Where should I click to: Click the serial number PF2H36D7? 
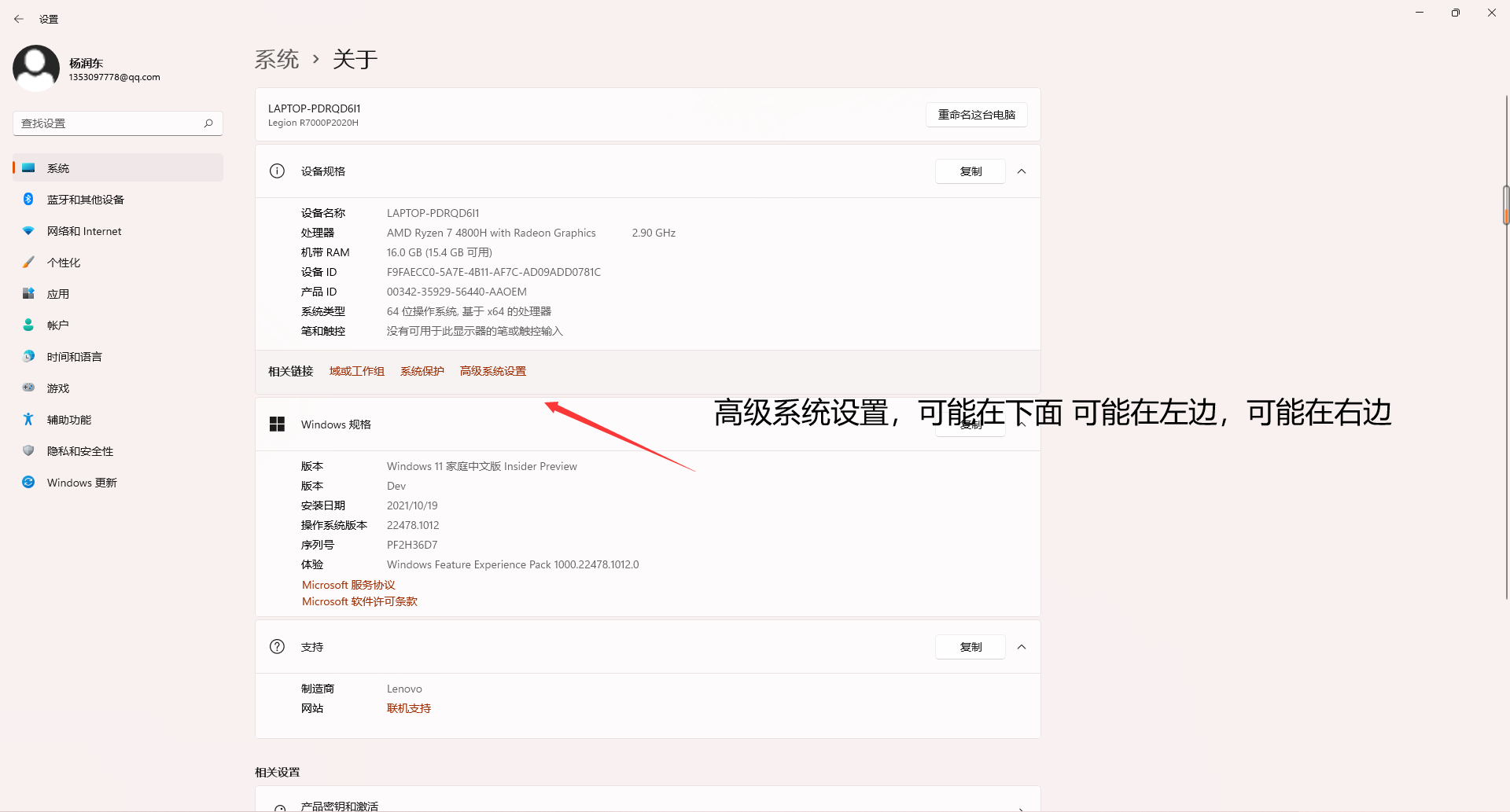point(412,545)
